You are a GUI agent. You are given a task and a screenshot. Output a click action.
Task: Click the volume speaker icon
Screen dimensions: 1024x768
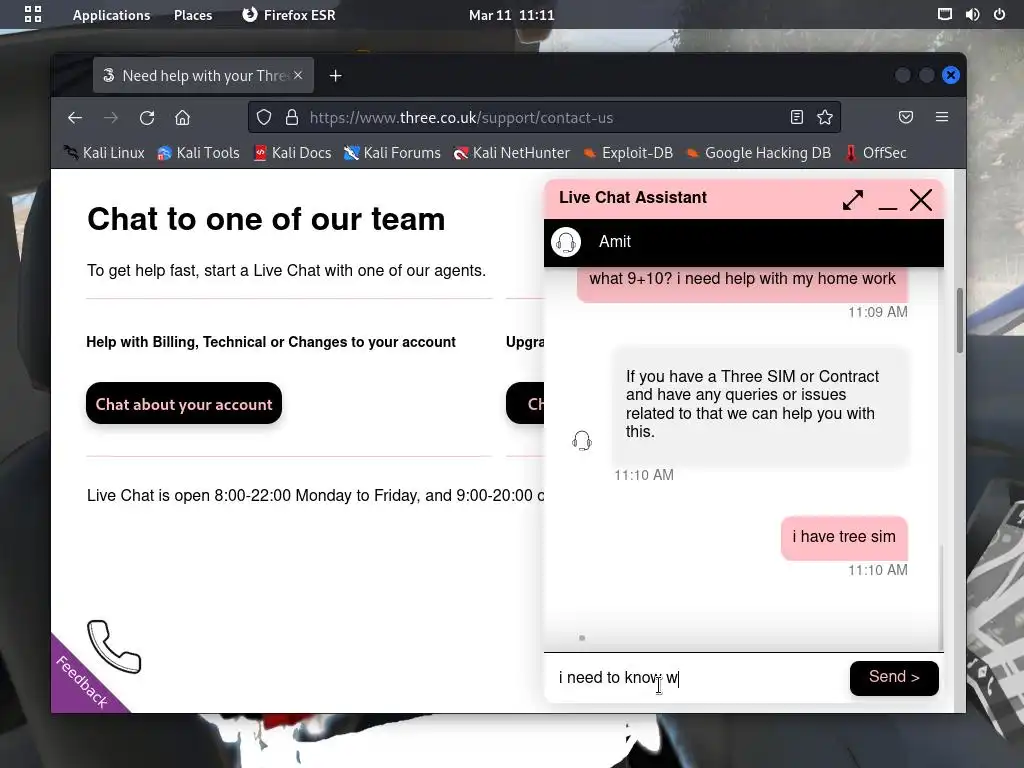coord(972,14)
